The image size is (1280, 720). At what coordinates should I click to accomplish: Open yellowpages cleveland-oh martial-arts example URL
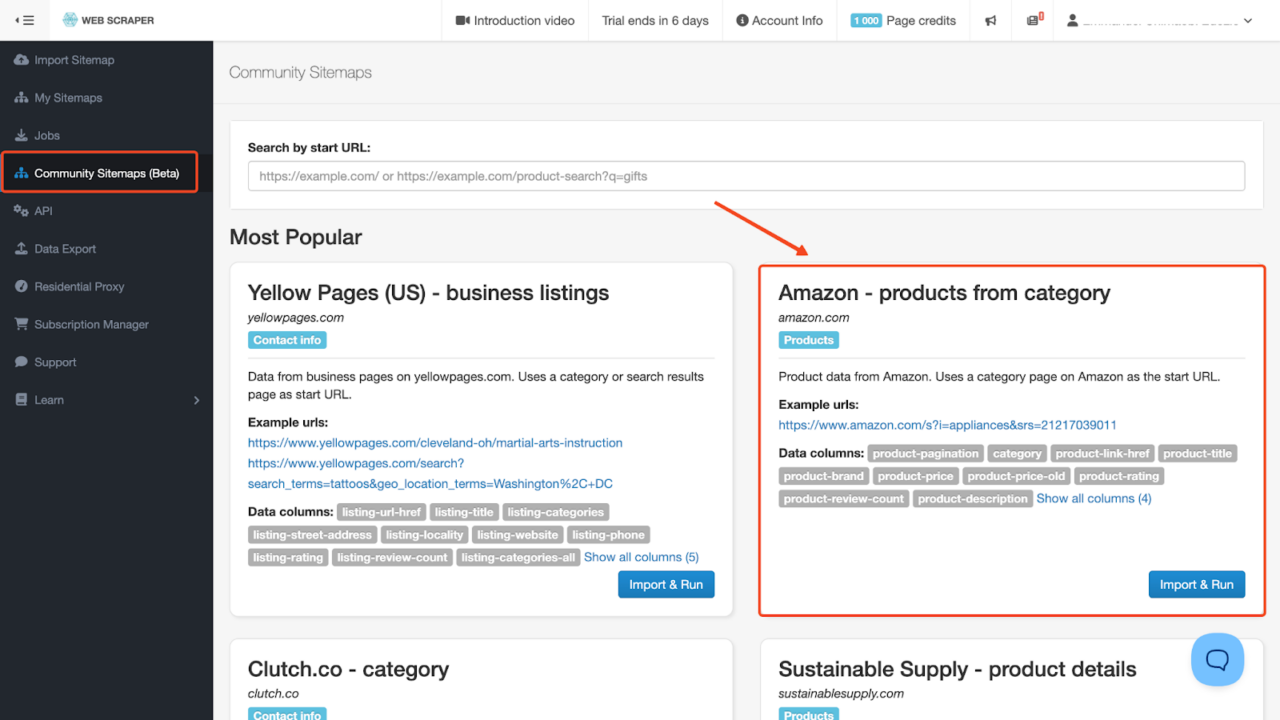pos(435,443)
